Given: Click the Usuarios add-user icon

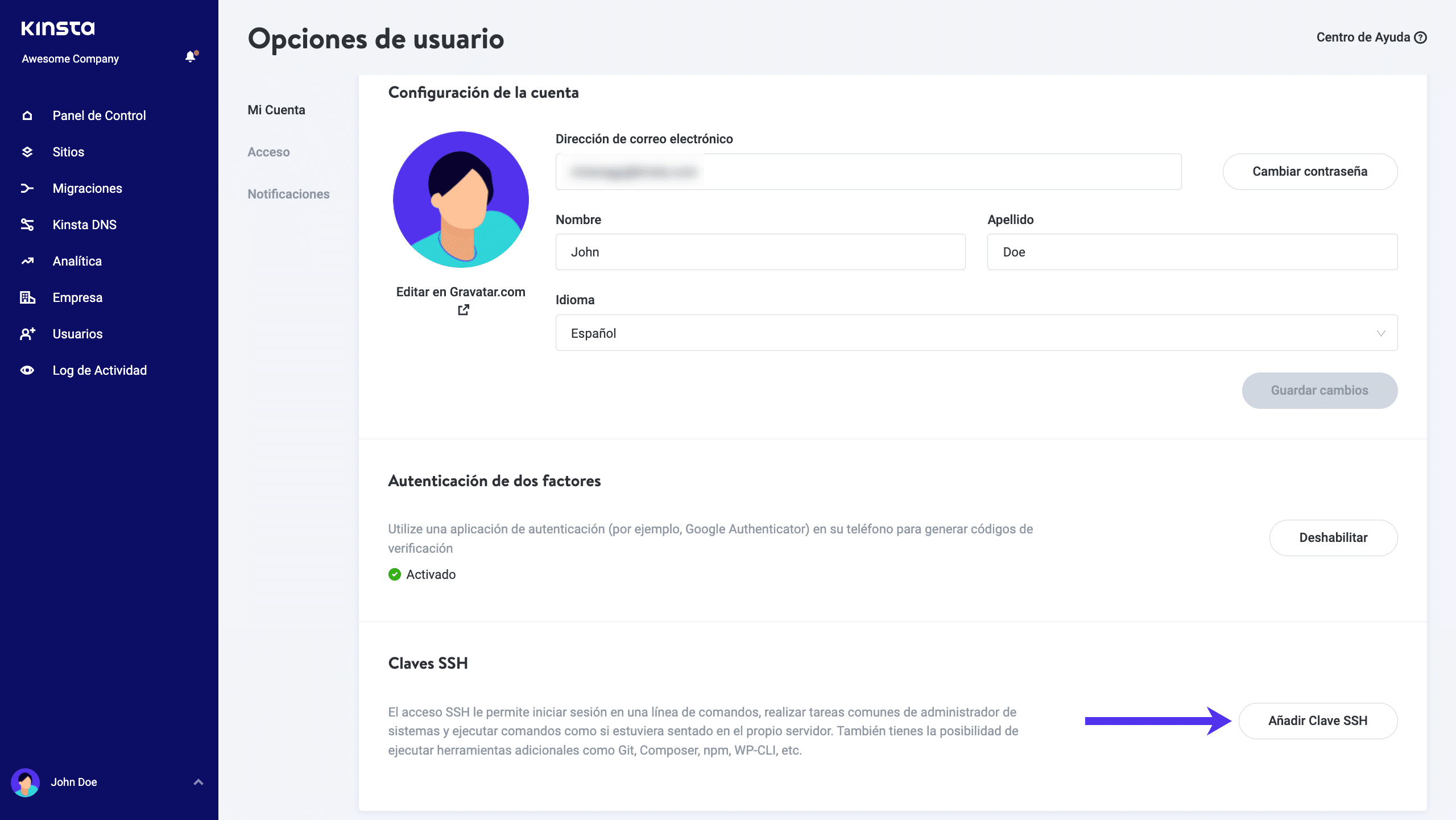Looking at the screenshot, I should click(27, 334).
